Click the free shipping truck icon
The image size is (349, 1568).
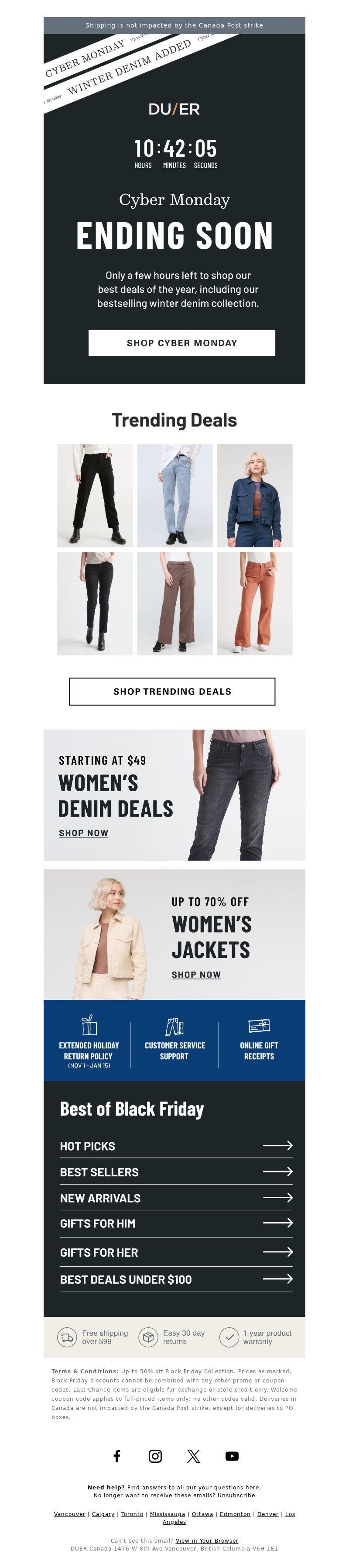click(67, 1337)
